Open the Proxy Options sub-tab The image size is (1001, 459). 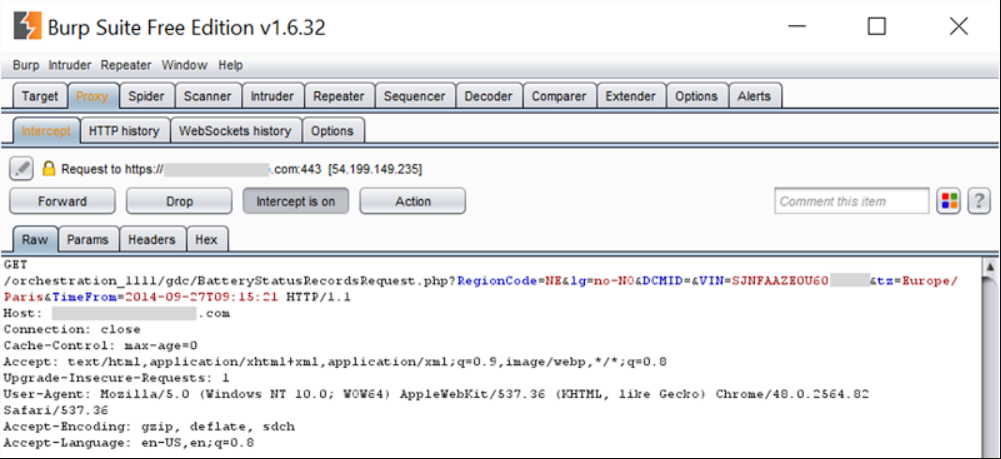coord(332,131)
